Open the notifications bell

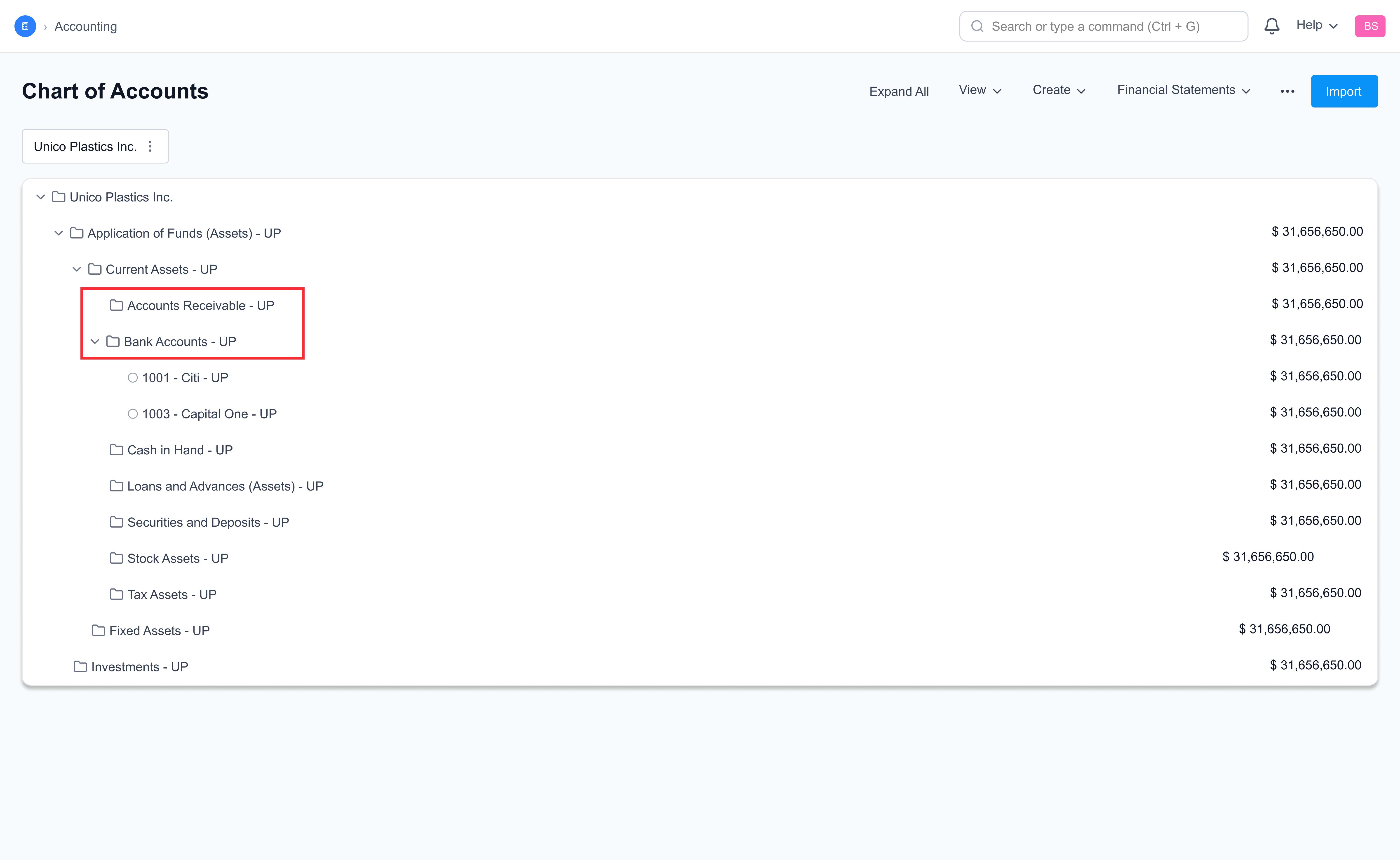(1271, 26)
